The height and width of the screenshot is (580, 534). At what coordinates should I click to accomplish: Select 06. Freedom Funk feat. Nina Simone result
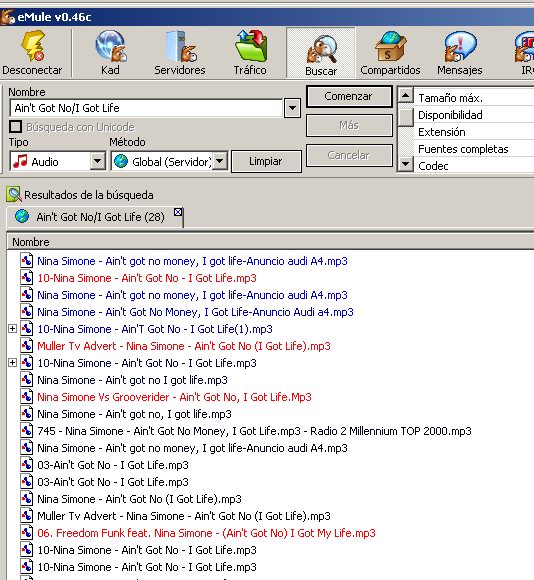point(206,533)
